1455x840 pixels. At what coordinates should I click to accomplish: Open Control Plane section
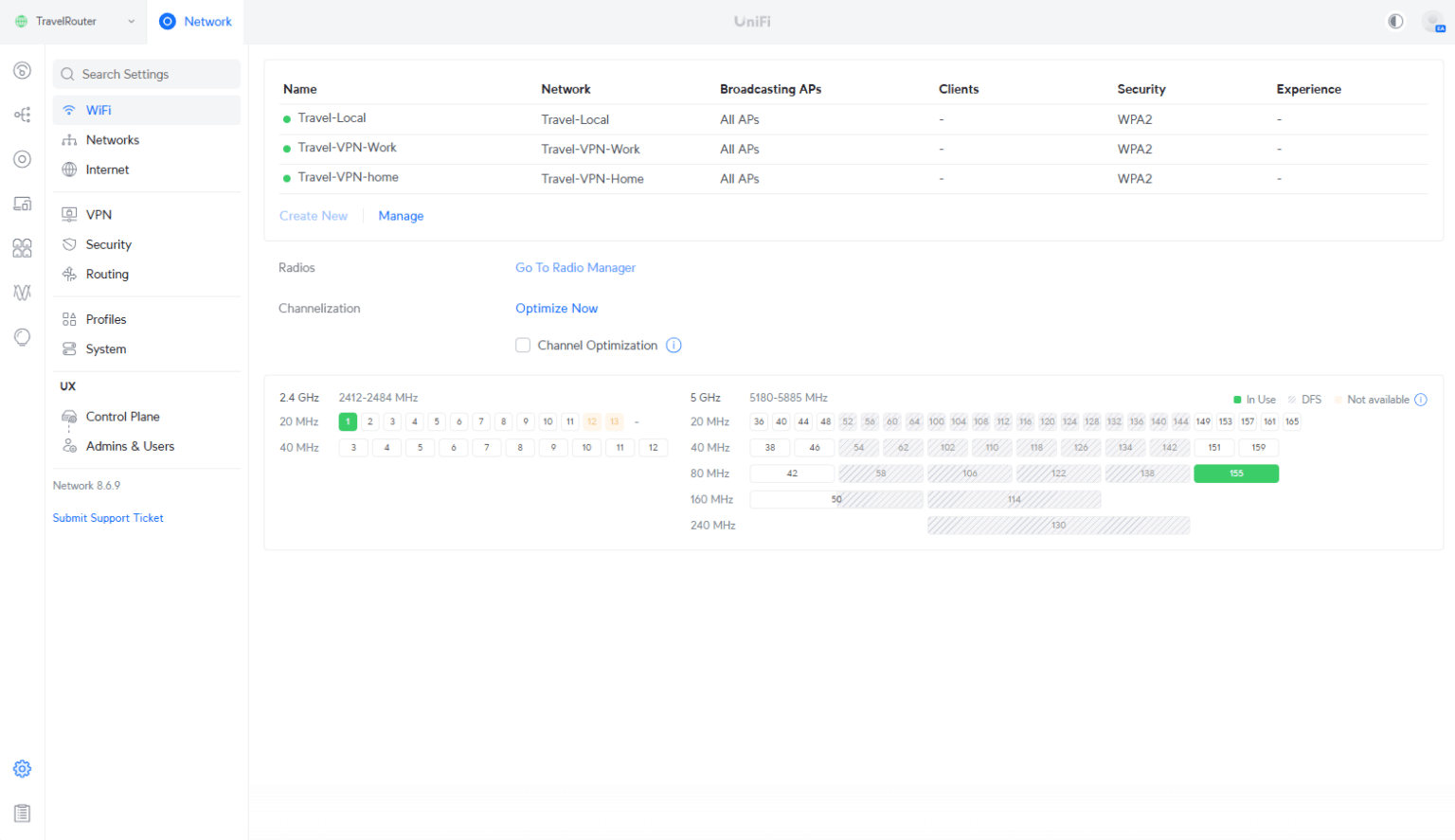pos(147,417)
